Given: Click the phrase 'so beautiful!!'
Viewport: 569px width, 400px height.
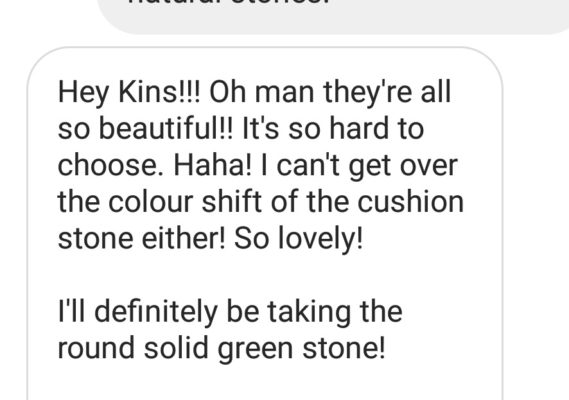Looking at the screenshot, I should [x=145, y=129].
